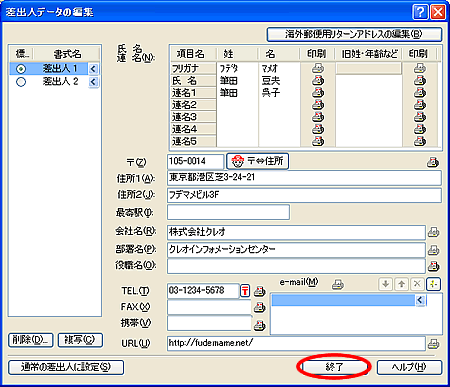Image resolution: width=450 pixels, height=387 pixels.
Task: Toggle print icon next to FAX field
Action: [259, 307]
